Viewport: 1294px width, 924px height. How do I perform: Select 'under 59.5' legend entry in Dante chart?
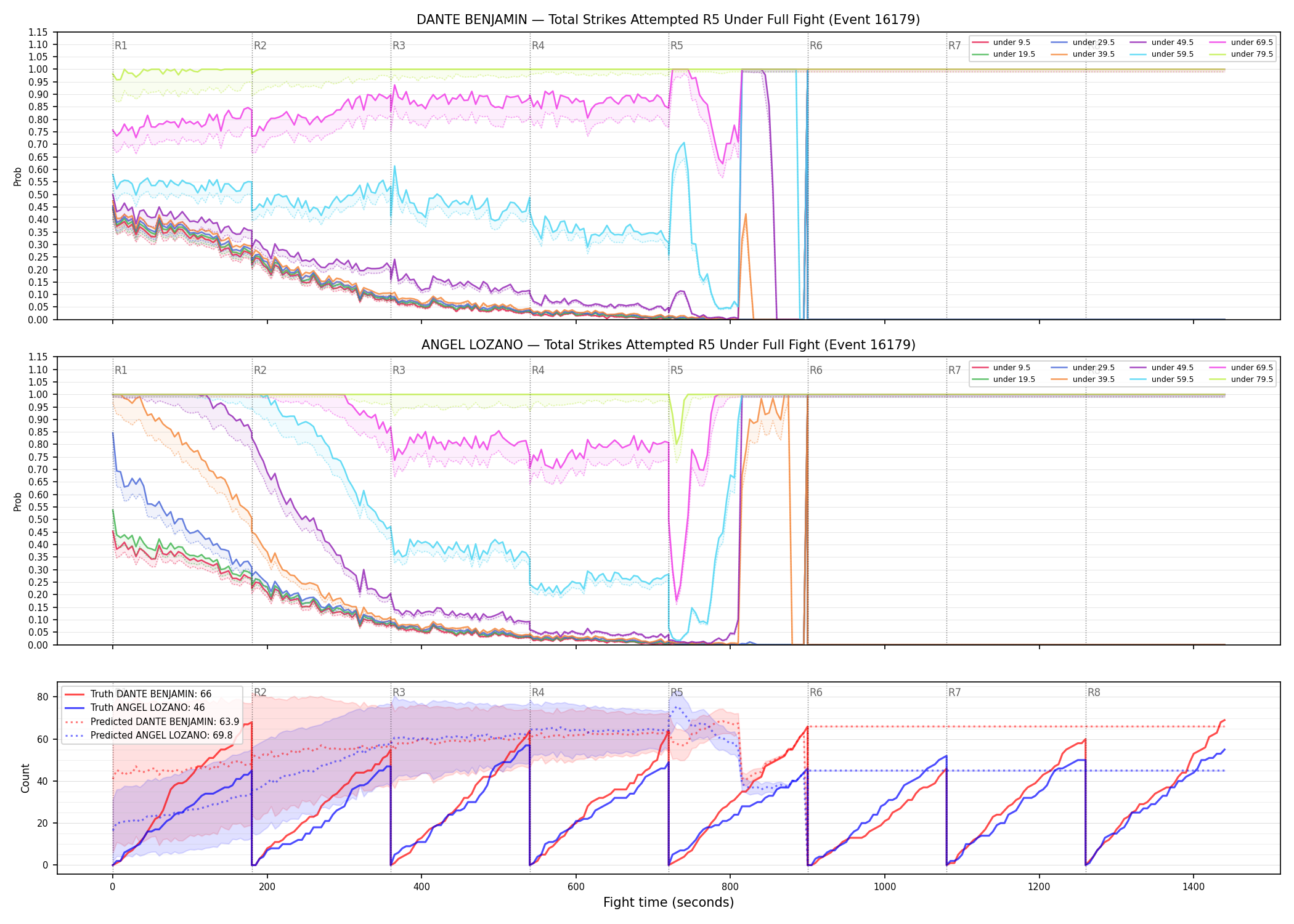point(1162,54)
